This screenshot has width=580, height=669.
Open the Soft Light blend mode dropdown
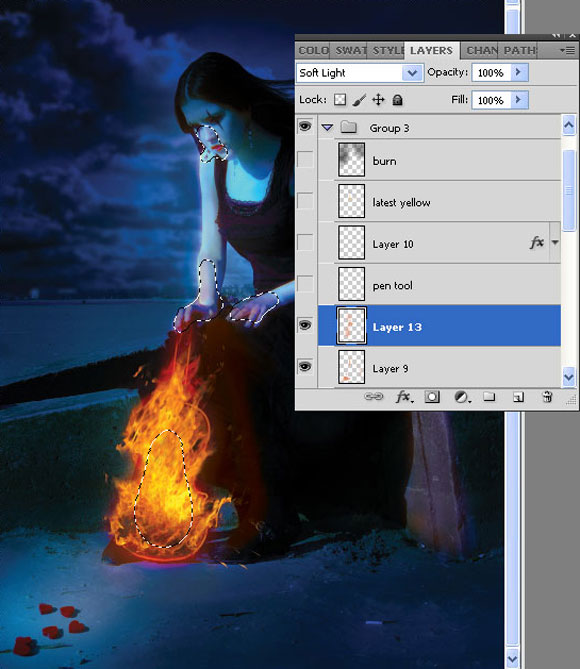[x=360, y=73]
